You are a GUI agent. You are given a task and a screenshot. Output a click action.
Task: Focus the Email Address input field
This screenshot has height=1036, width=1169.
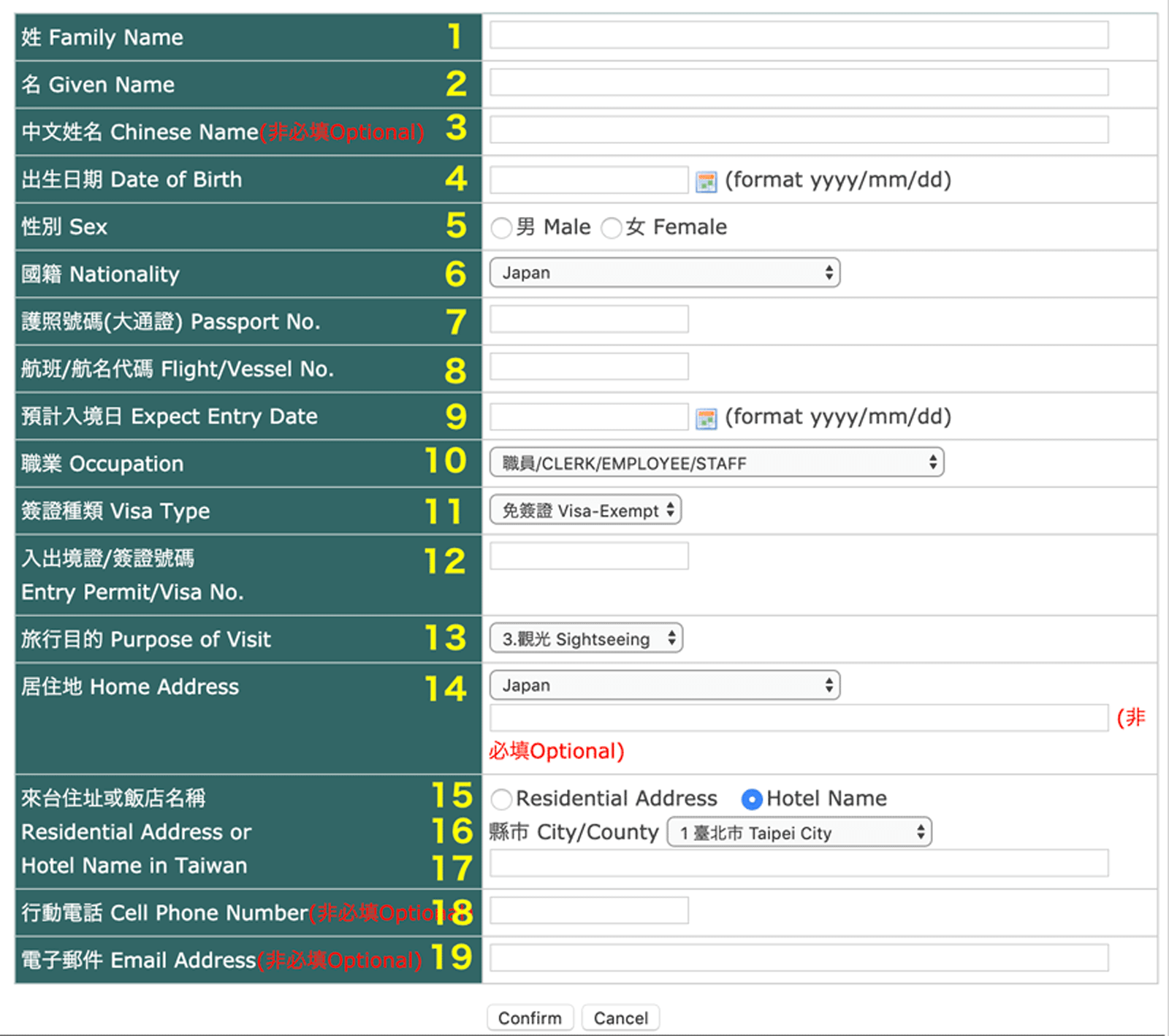799,958
